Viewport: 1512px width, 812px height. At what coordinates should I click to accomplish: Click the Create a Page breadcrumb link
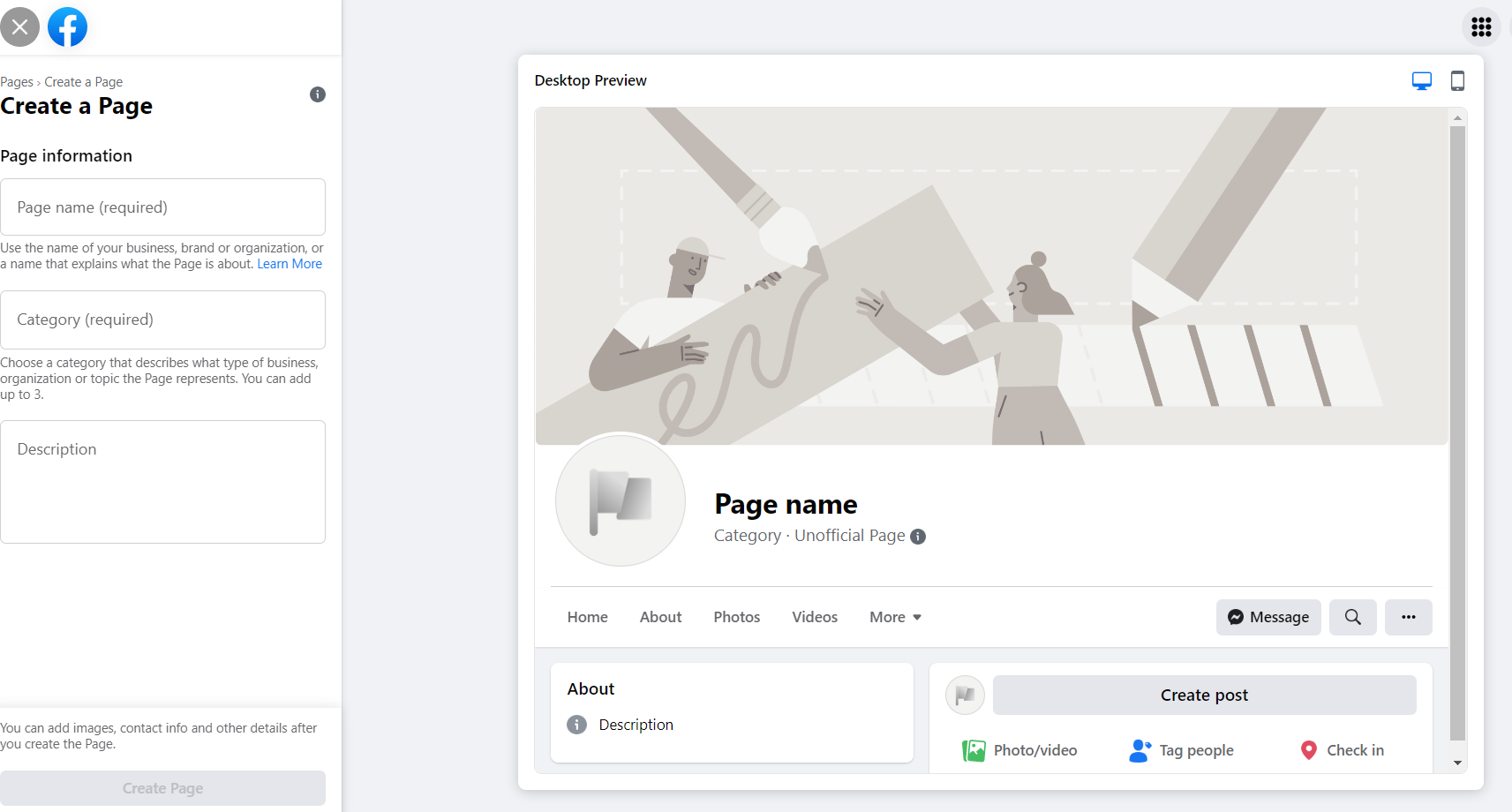coord(84,82)
